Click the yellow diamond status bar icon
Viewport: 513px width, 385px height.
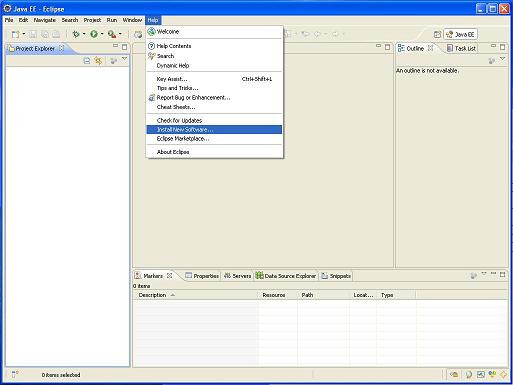pos(503,375)
